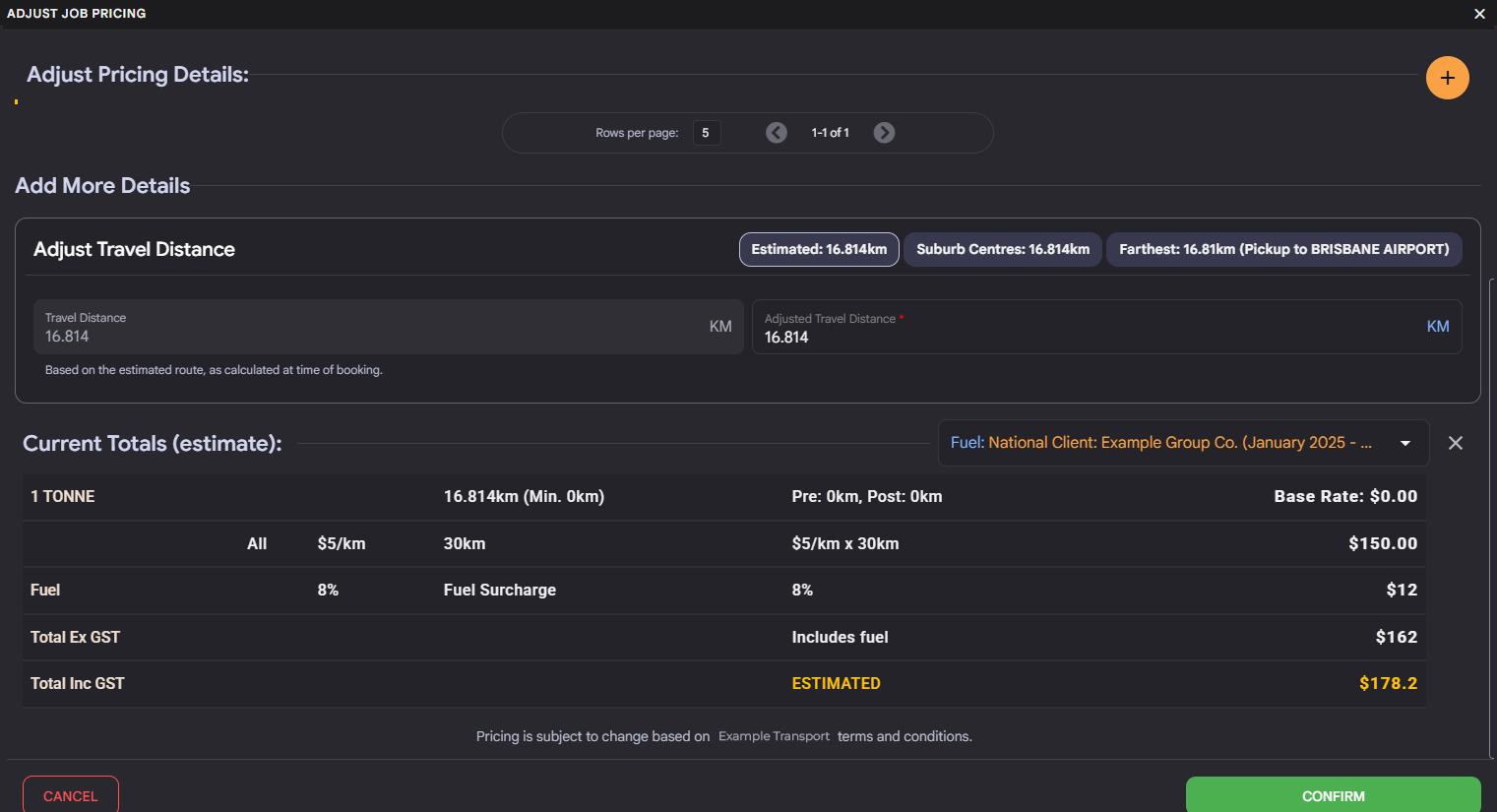Click the Fuel Surcharge label
Image resolution: width=1497 pixels, height=812 pixels.
(500, 591)
